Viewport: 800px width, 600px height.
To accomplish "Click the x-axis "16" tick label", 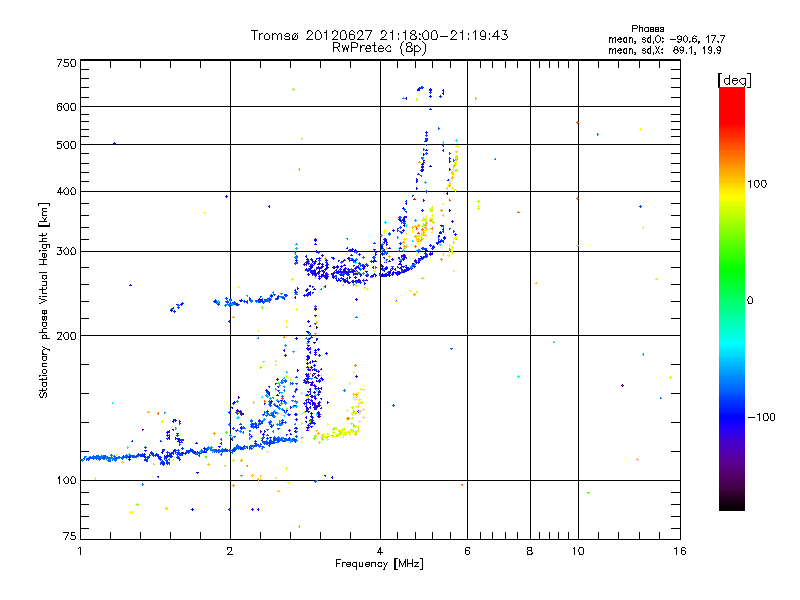I will click(680, 551).
